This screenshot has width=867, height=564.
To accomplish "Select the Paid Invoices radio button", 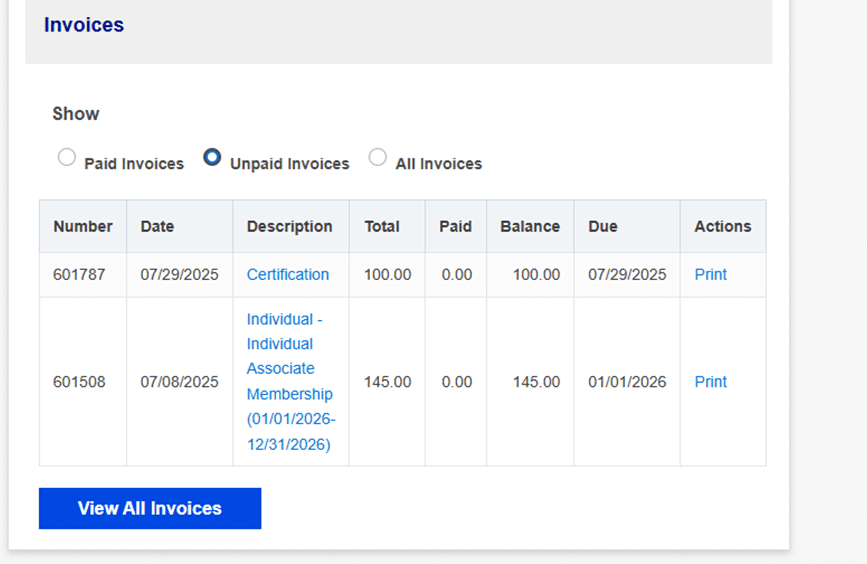I will 67,158.
